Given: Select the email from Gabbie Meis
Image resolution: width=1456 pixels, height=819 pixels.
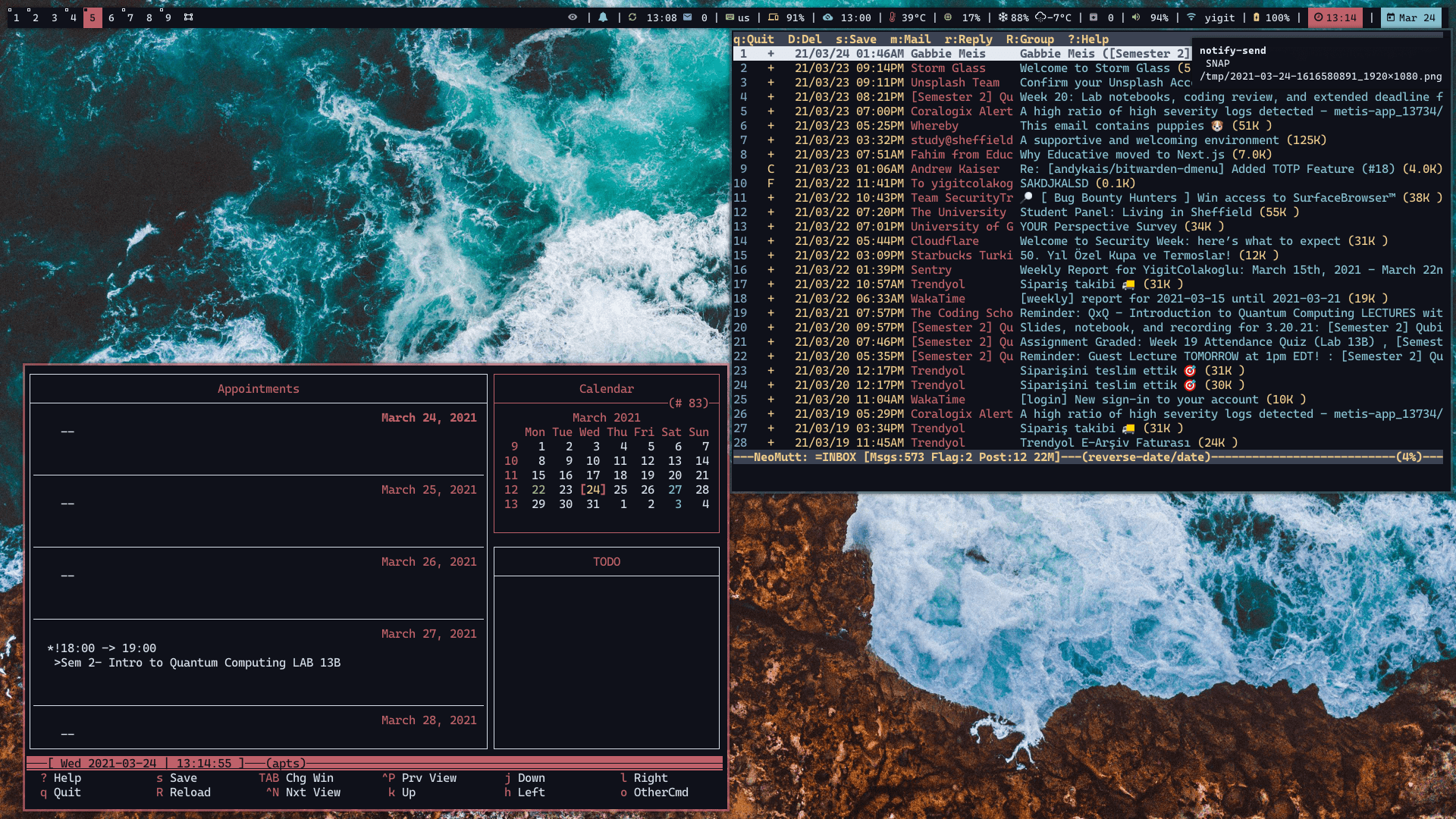Looking at the screenshot, I should (962, 54).
